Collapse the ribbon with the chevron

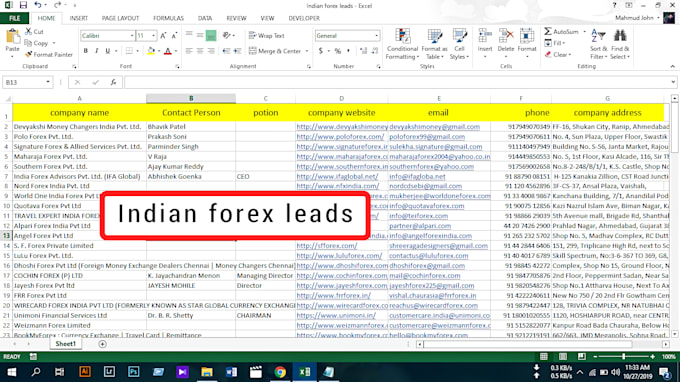click(672, 66)
